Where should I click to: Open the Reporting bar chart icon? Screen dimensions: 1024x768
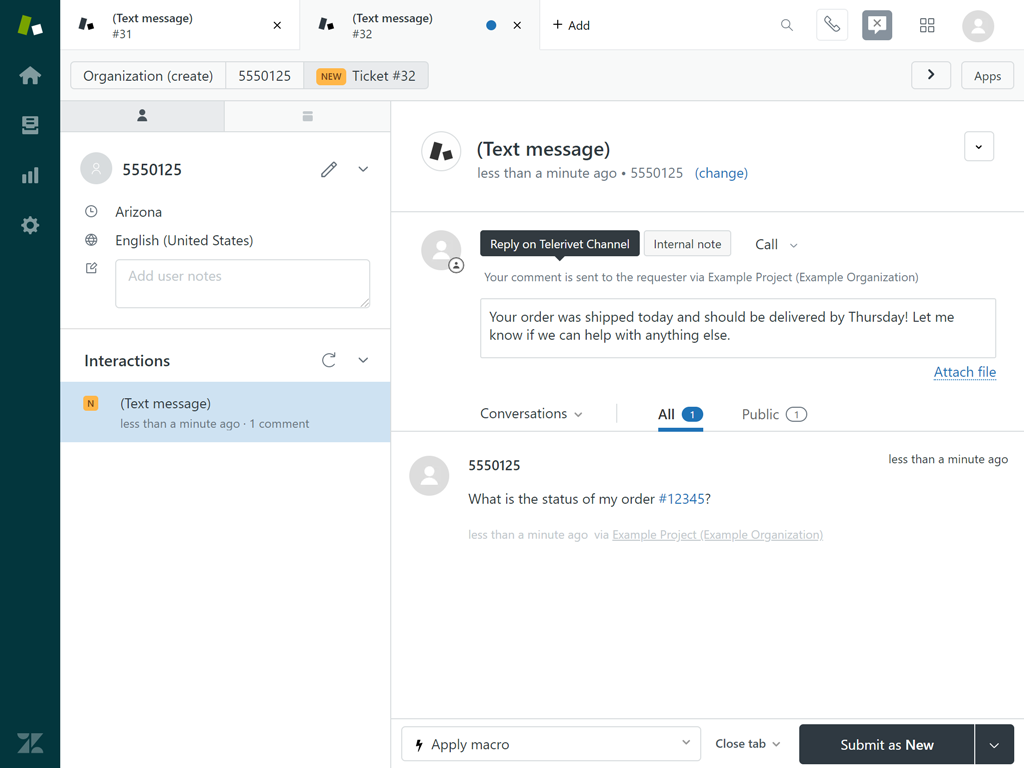(x=30, y=175)
